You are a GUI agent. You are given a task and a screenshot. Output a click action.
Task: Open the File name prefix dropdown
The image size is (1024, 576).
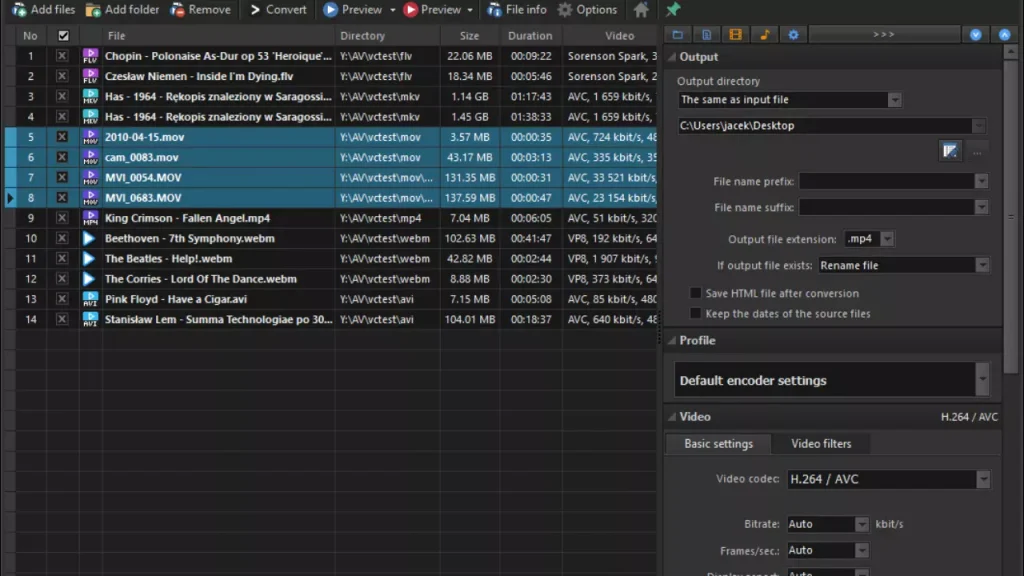click(982, 182)
